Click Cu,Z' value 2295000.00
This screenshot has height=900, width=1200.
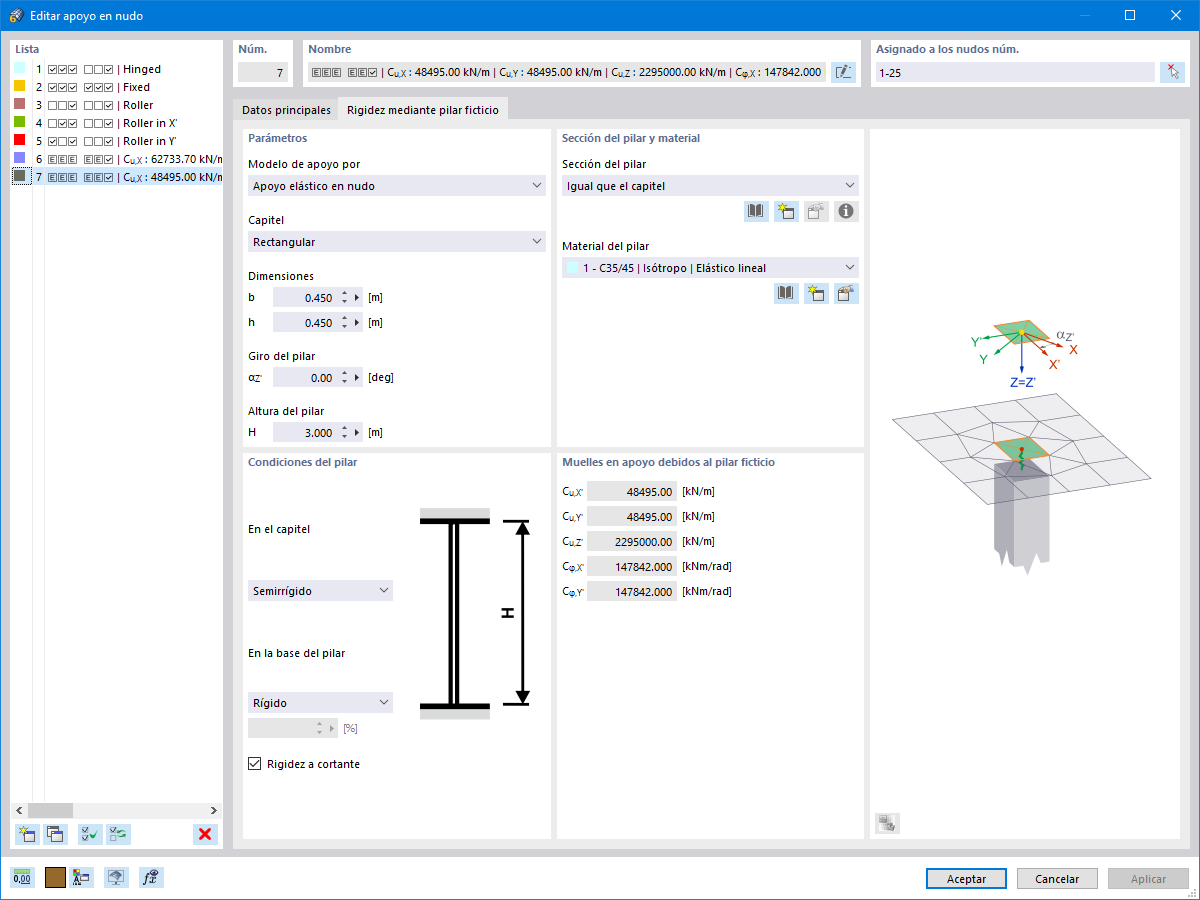coord(632,541)
